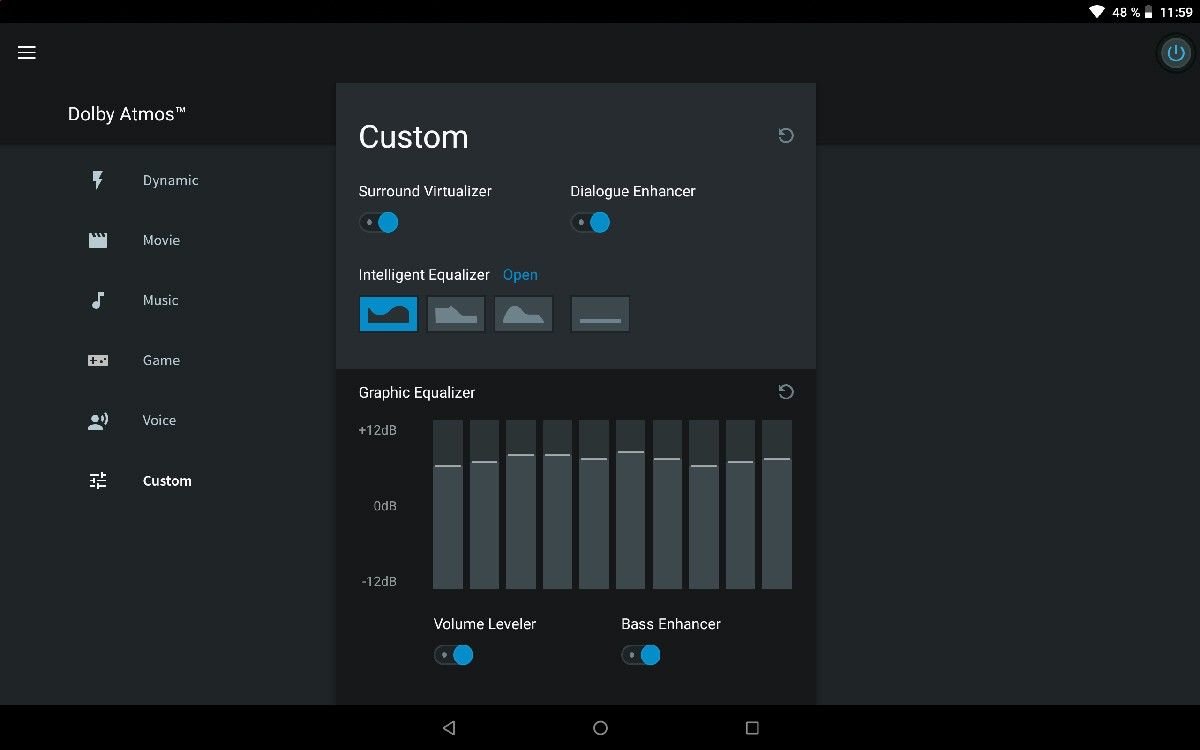Image resolution: width=1200 pixels, height=750 pixels.
Task: Click the Bass Enhancer label
Action: 671,624
